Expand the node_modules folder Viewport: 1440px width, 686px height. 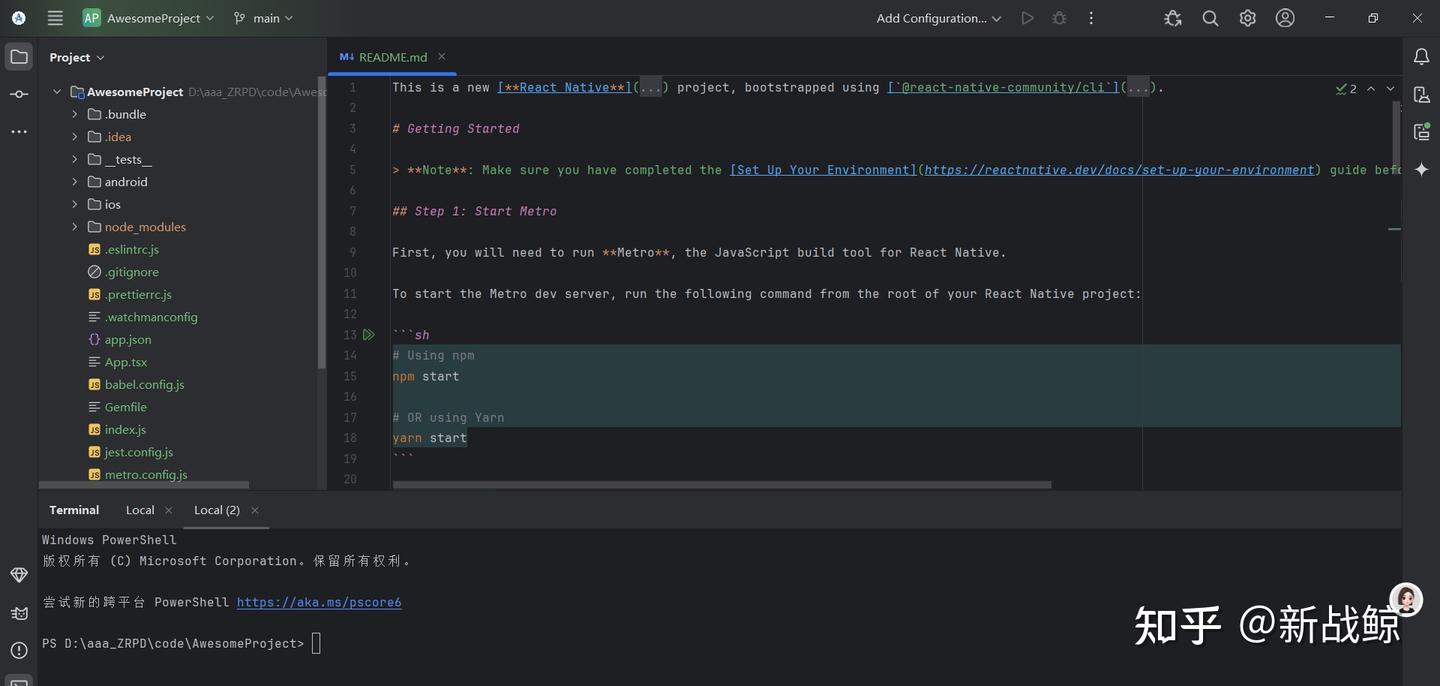72,225
